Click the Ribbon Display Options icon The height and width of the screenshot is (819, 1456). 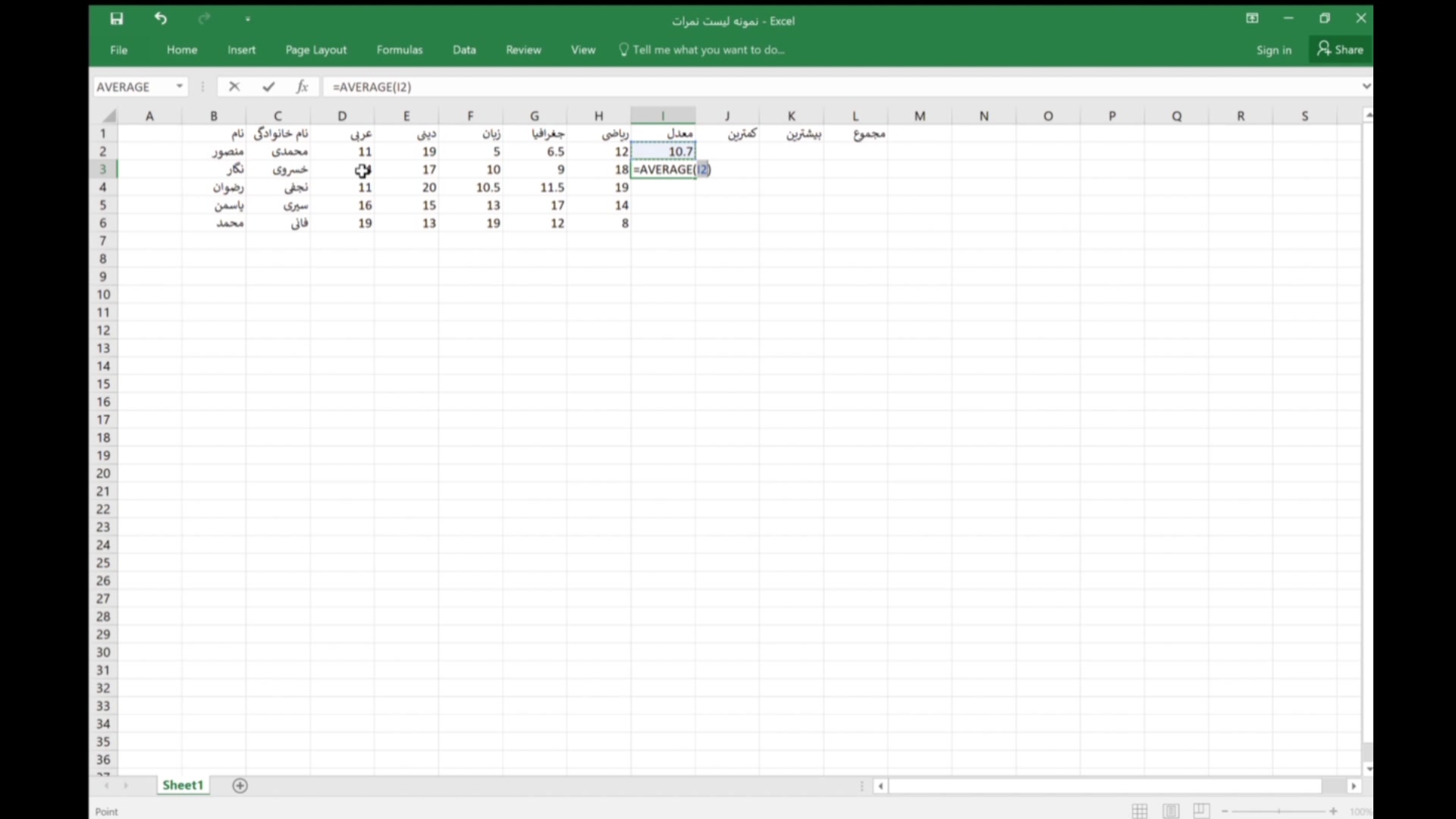click(1252, 19)
